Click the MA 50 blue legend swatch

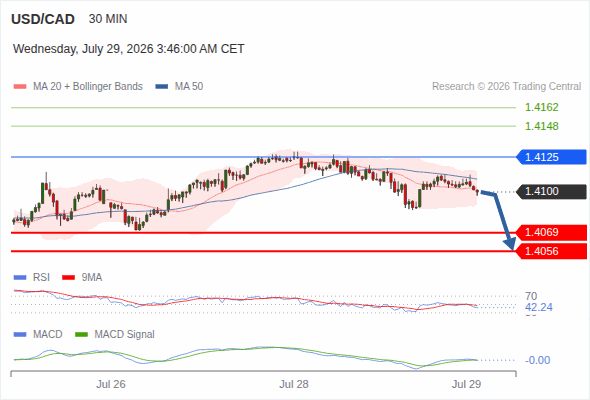(162, 87)
